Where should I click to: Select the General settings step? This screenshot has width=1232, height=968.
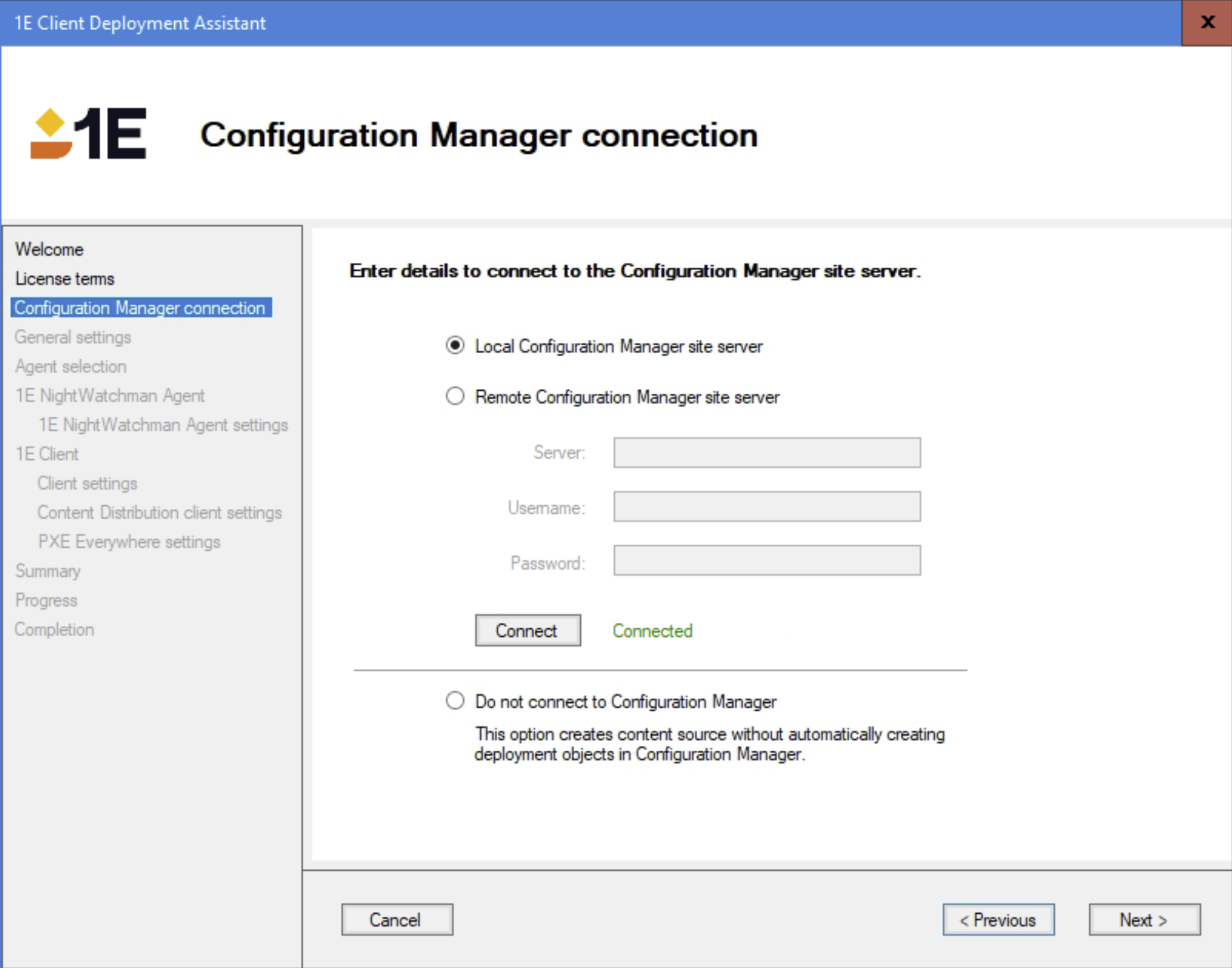click(73, 337)
